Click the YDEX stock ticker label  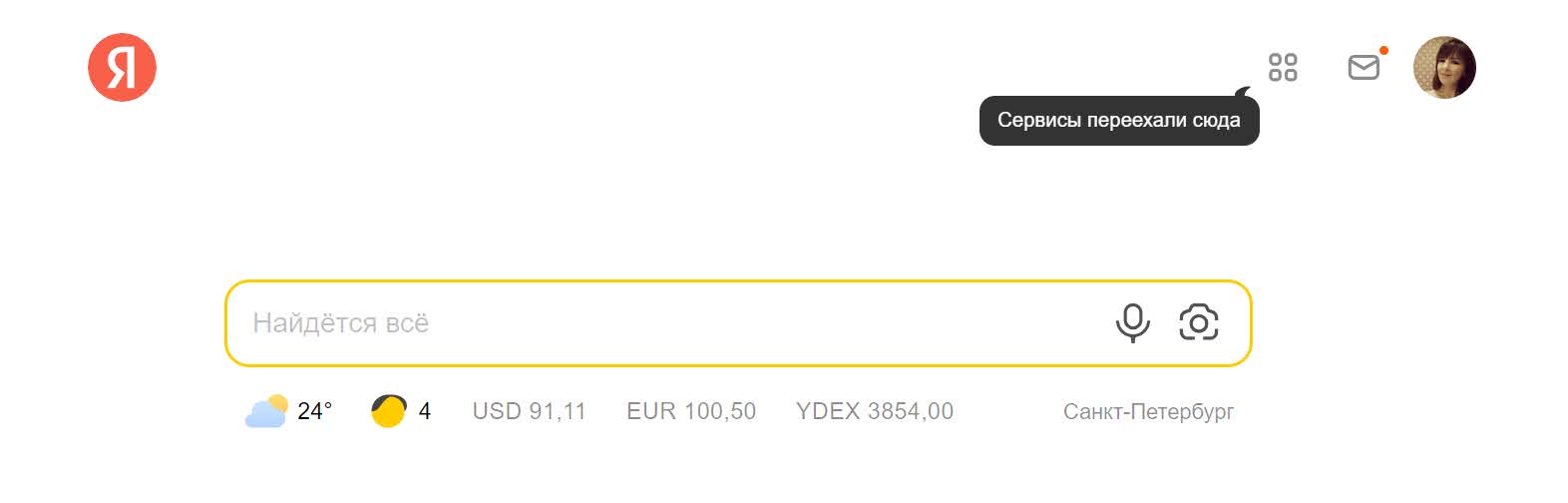coord(828,411)
